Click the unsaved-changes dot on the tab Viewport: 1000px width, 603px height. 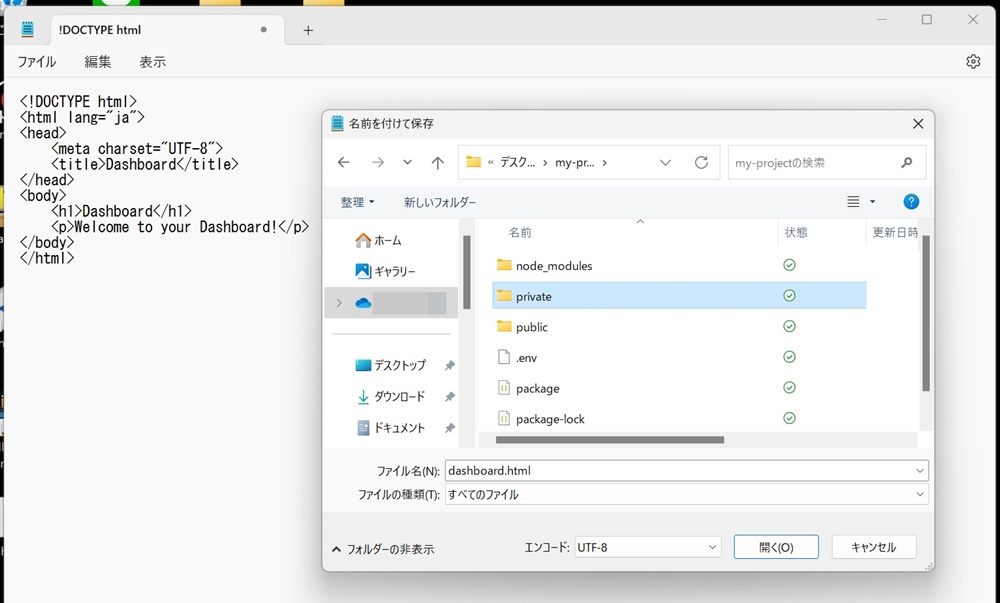[263, 29]
